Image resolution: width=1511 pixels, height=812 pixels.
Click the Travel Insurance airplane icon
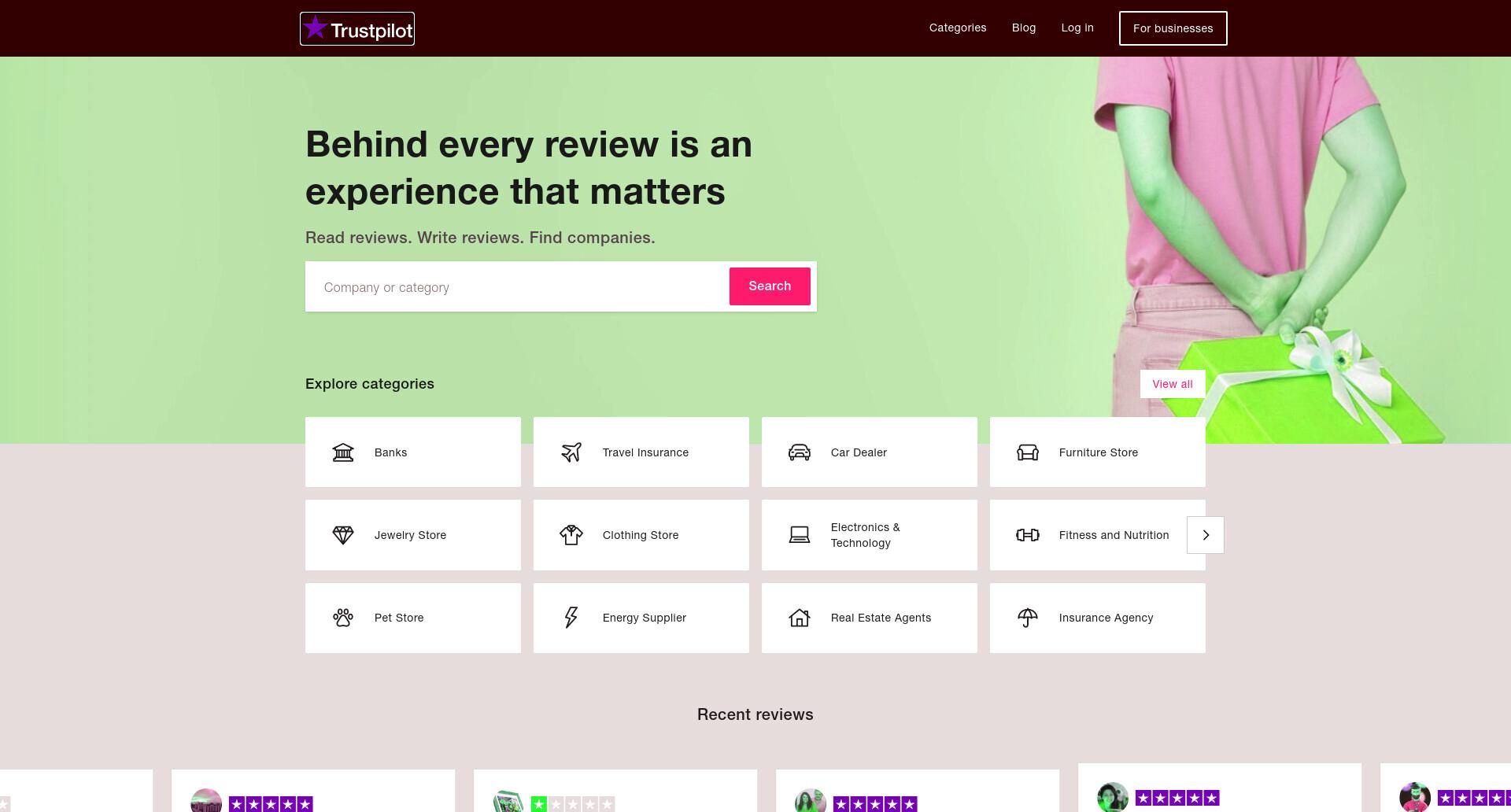[x=571, y=452]
